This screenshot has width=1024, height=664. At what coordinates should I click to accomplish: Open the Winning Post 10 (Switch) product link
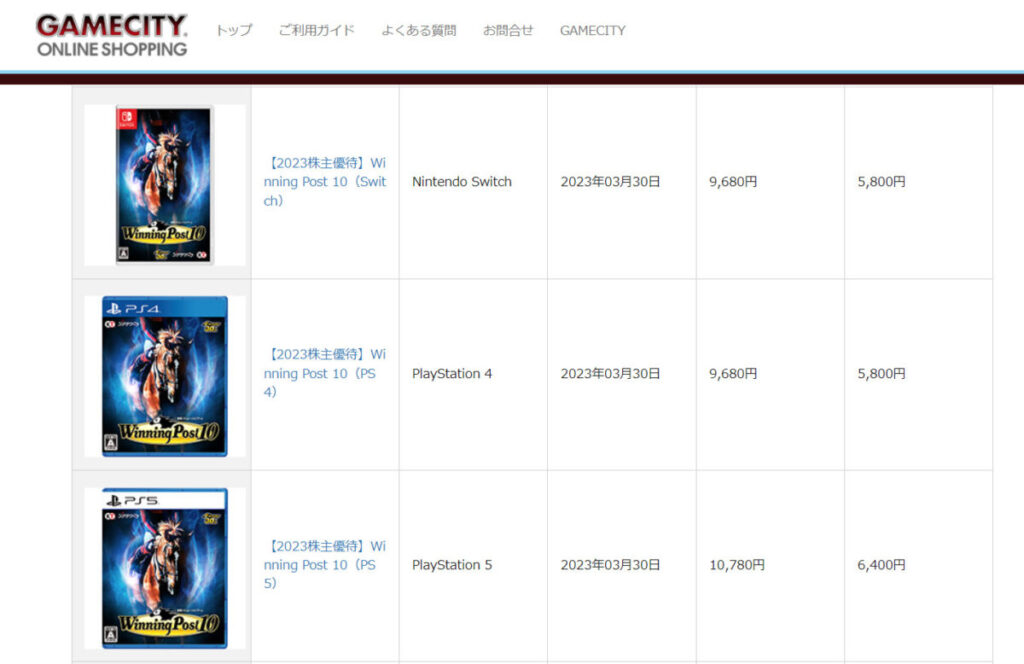[x=325, y=182]
